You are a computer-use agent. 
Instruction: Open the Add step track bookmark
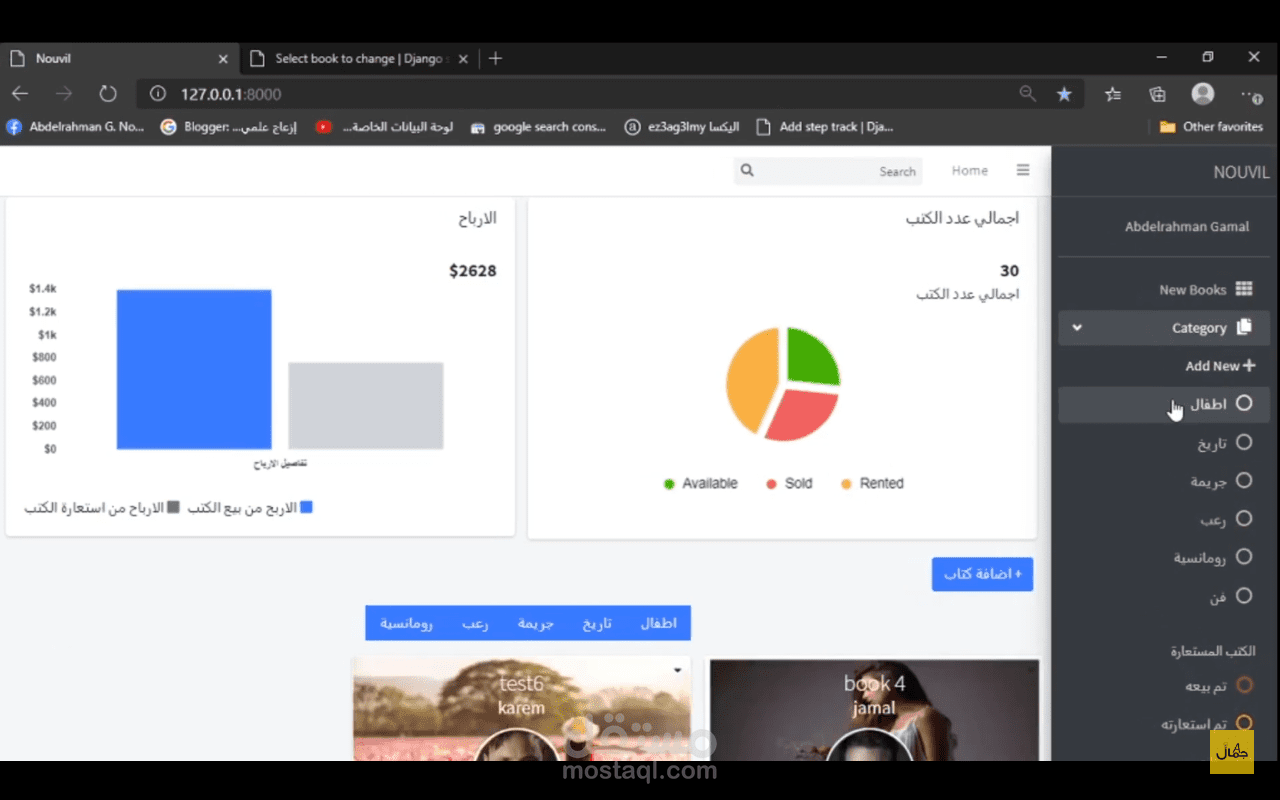825,127
